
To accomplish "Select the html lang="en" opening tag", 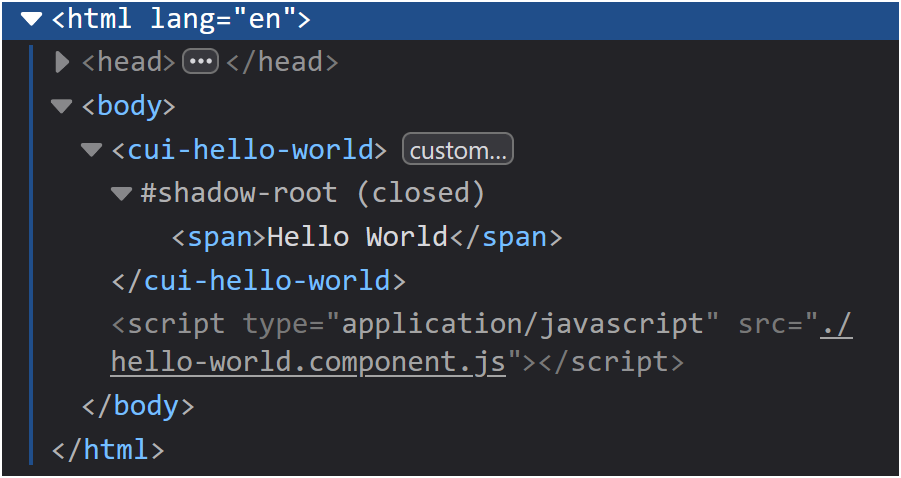I will (181, 20).
